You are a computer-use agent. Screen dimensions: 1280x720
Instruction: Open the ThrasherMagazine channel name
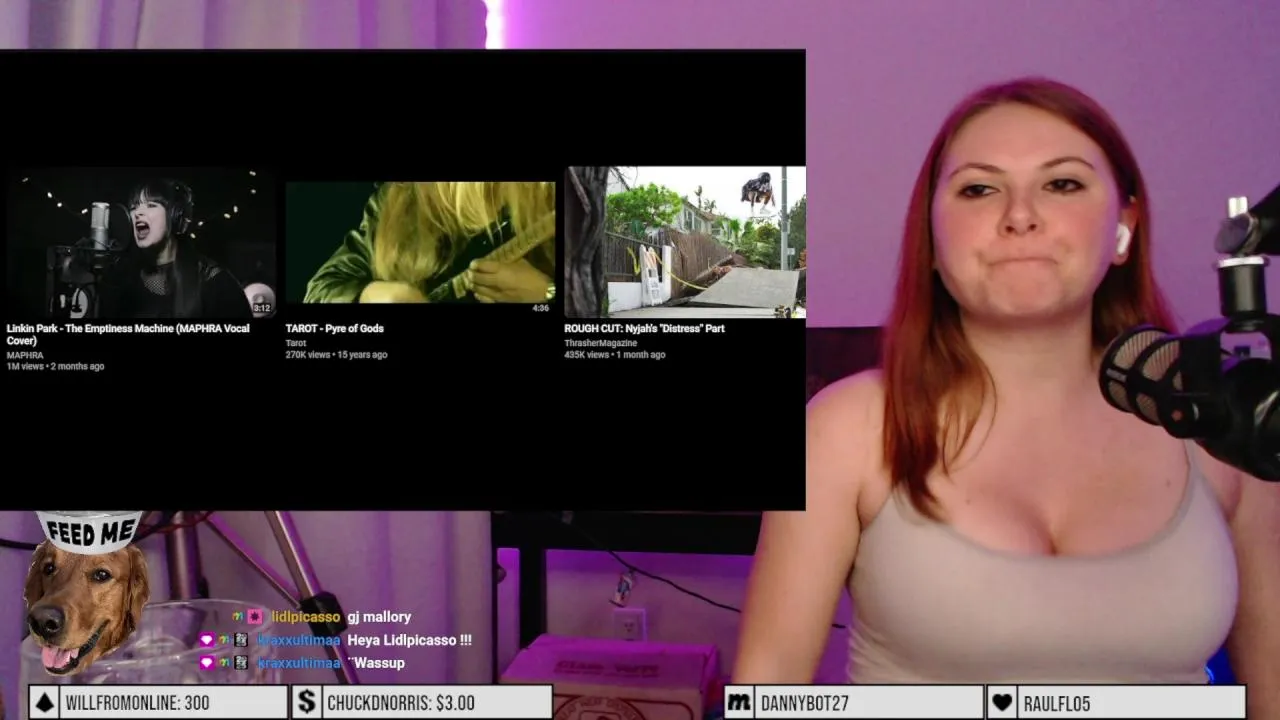[x=600, y=343]
